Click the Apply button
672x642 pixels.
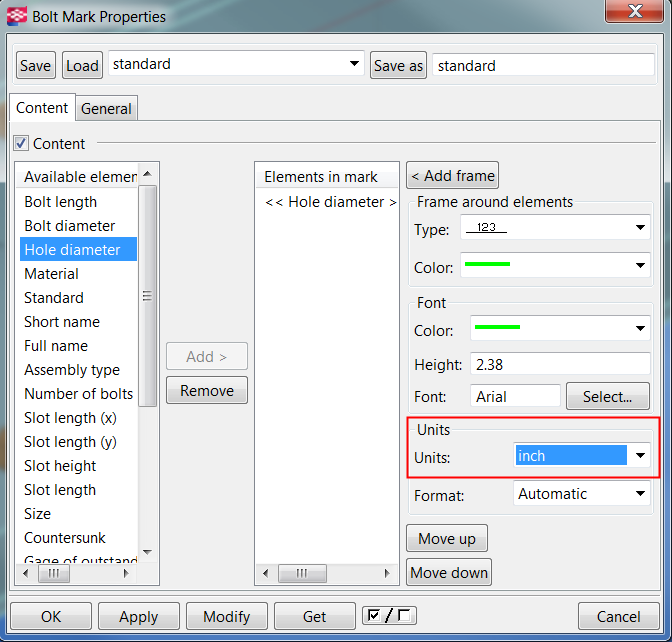(138, 617)
